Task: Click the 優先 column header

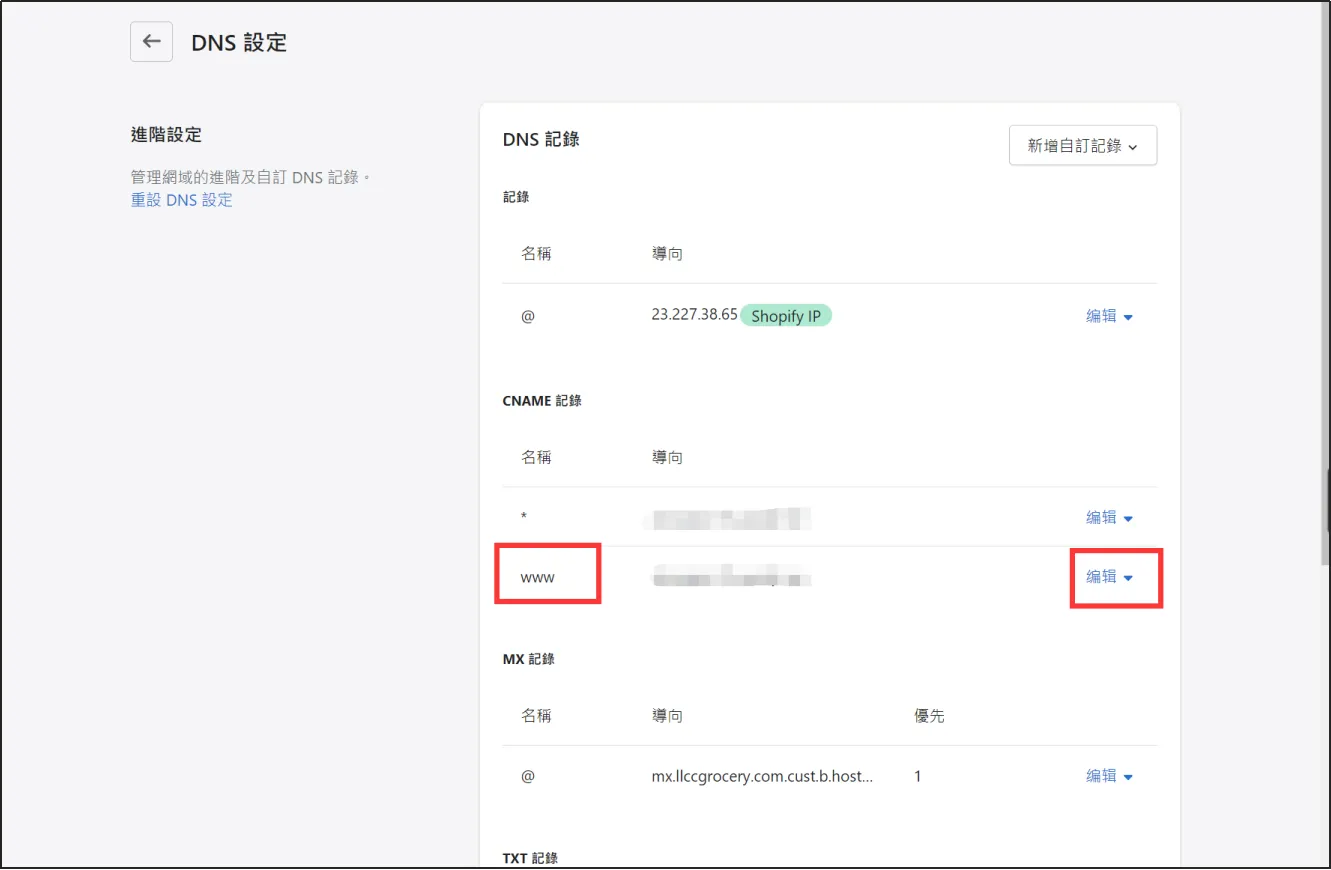Action: (x=929, y=716)
